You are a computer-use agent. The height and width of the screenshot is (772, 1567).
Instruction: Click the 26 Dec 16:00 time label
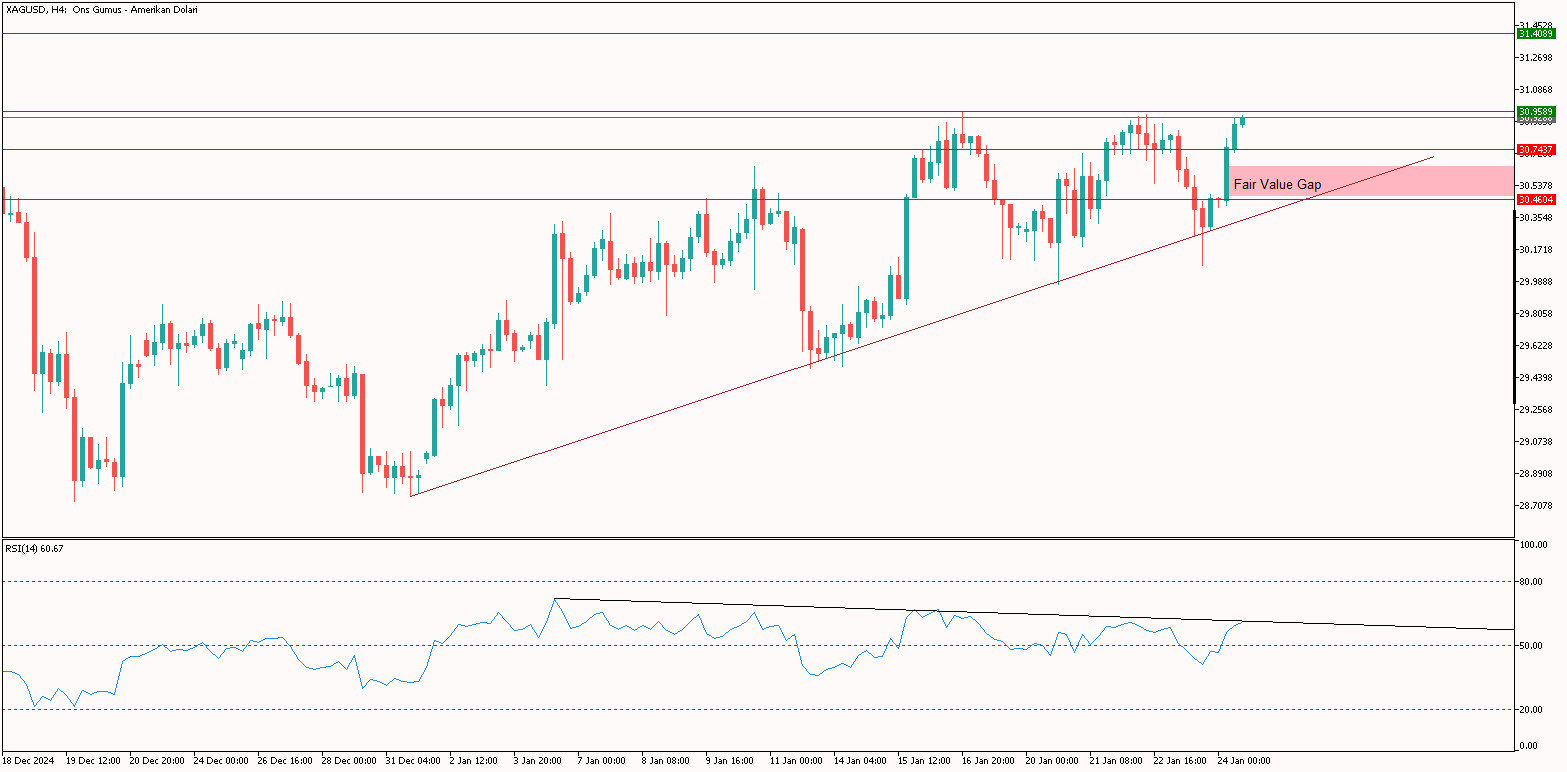(286, 760)
